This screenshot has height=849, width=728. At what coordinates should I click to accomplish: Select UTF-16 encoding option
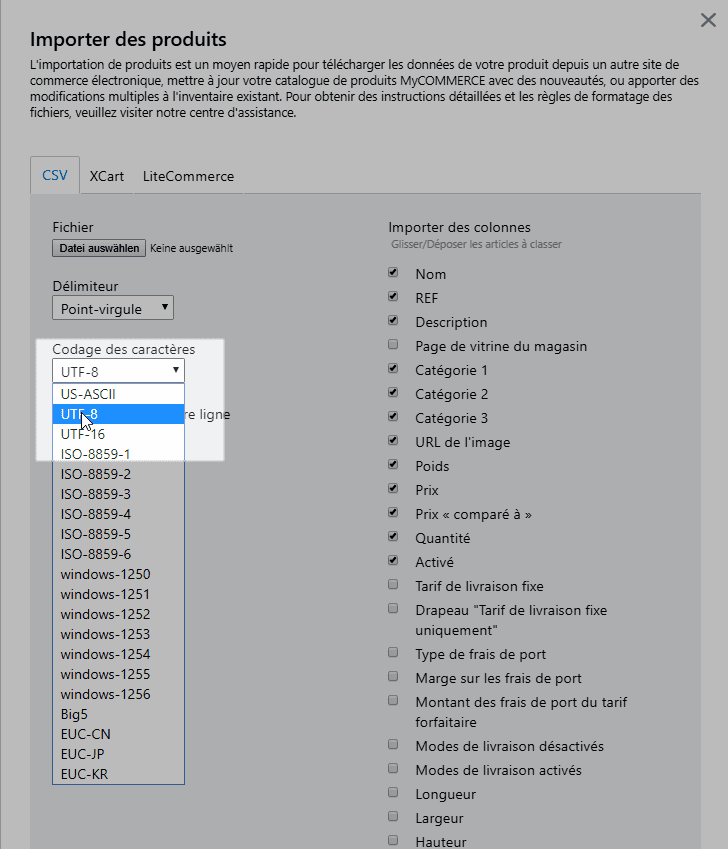[119, 434]
